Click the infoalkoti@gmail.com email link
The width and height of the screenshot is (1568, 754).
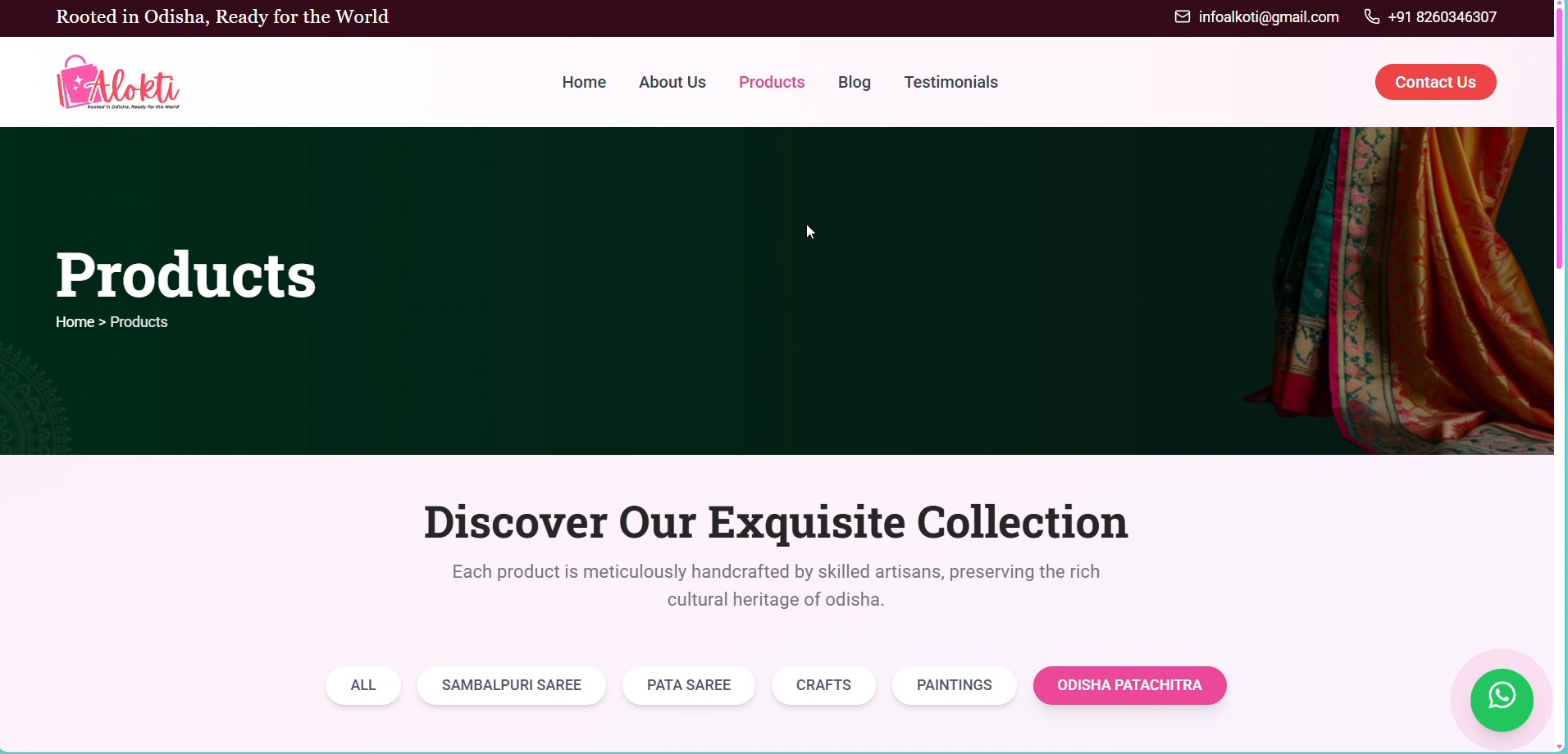[1269, 17]
